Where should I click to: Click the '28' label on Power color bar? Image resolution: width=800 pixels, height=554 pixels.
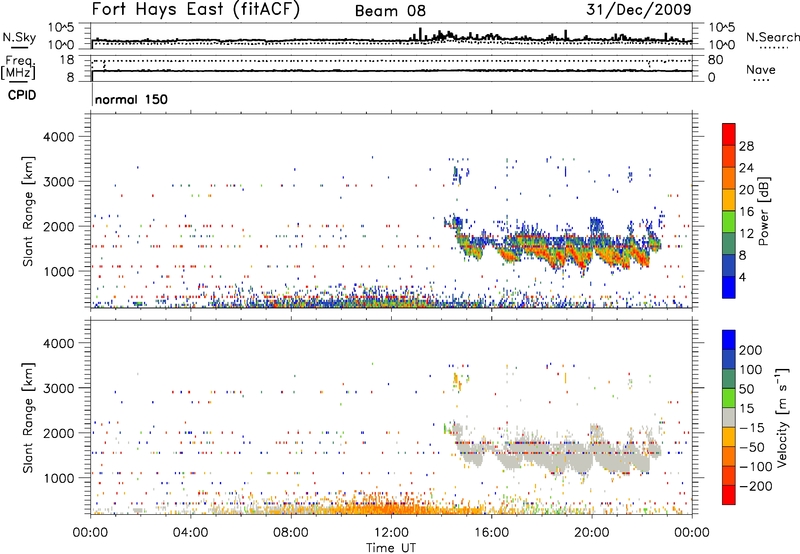[x=746, y=146]
